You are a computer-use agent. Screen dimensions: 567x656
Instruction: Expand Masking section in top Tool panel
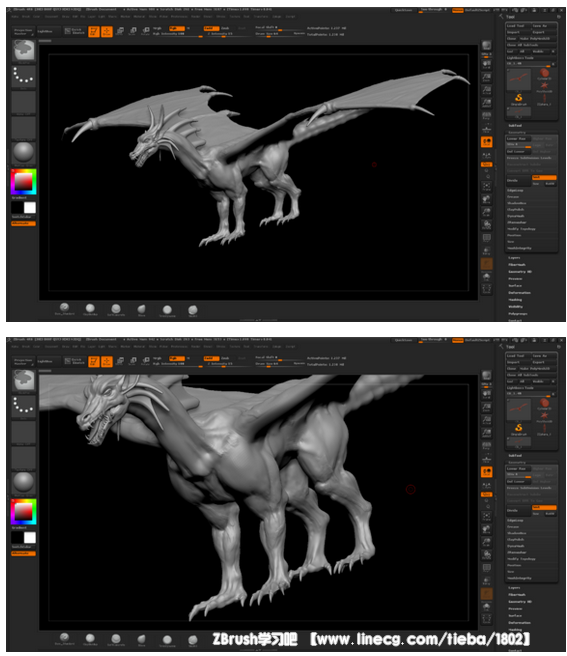[x=515, y=300]
